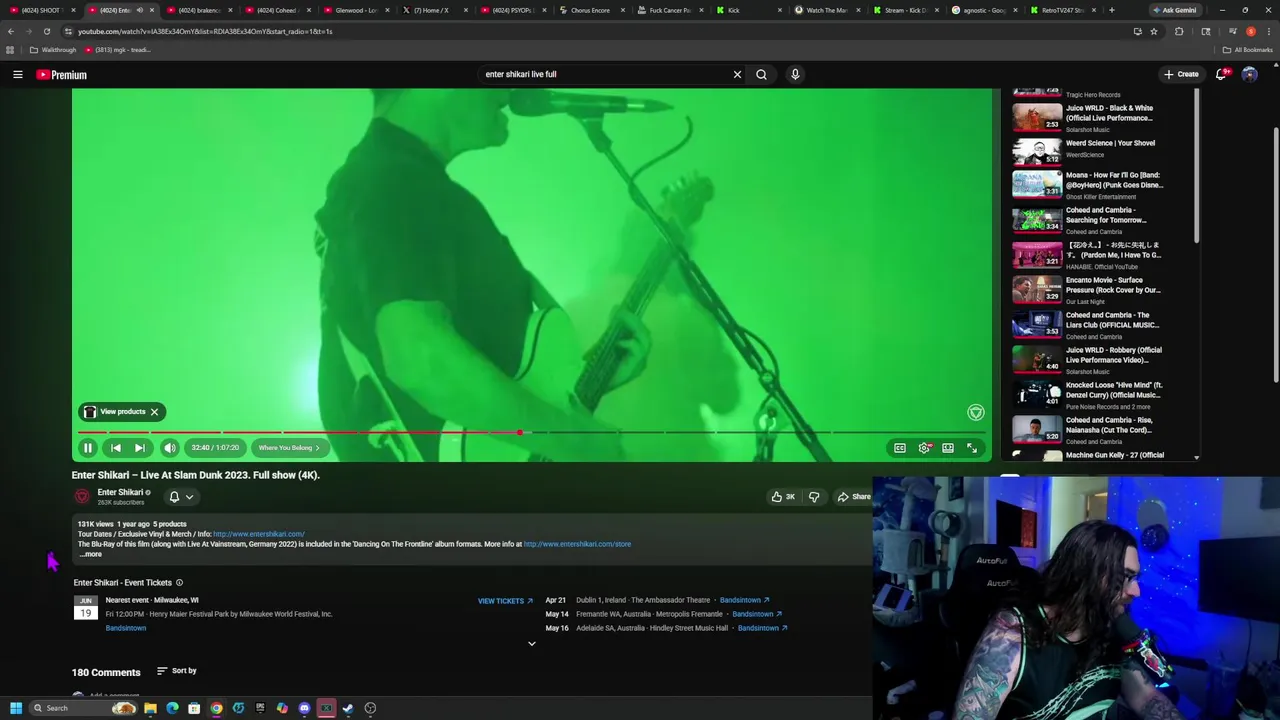Open the notifications bell in header
This screenshot has height=720, width=1280.
coord(1221,74)
